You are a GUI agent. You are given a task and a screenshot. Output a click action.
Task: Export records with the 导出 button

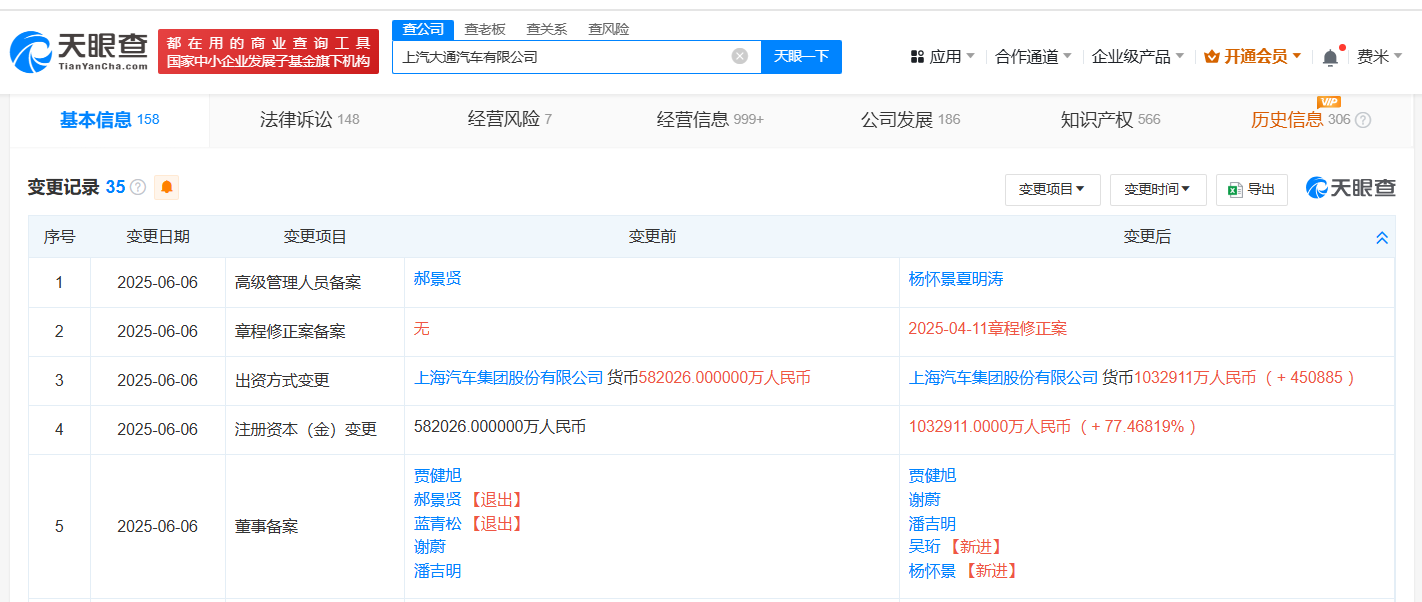tap(1251, 189)
